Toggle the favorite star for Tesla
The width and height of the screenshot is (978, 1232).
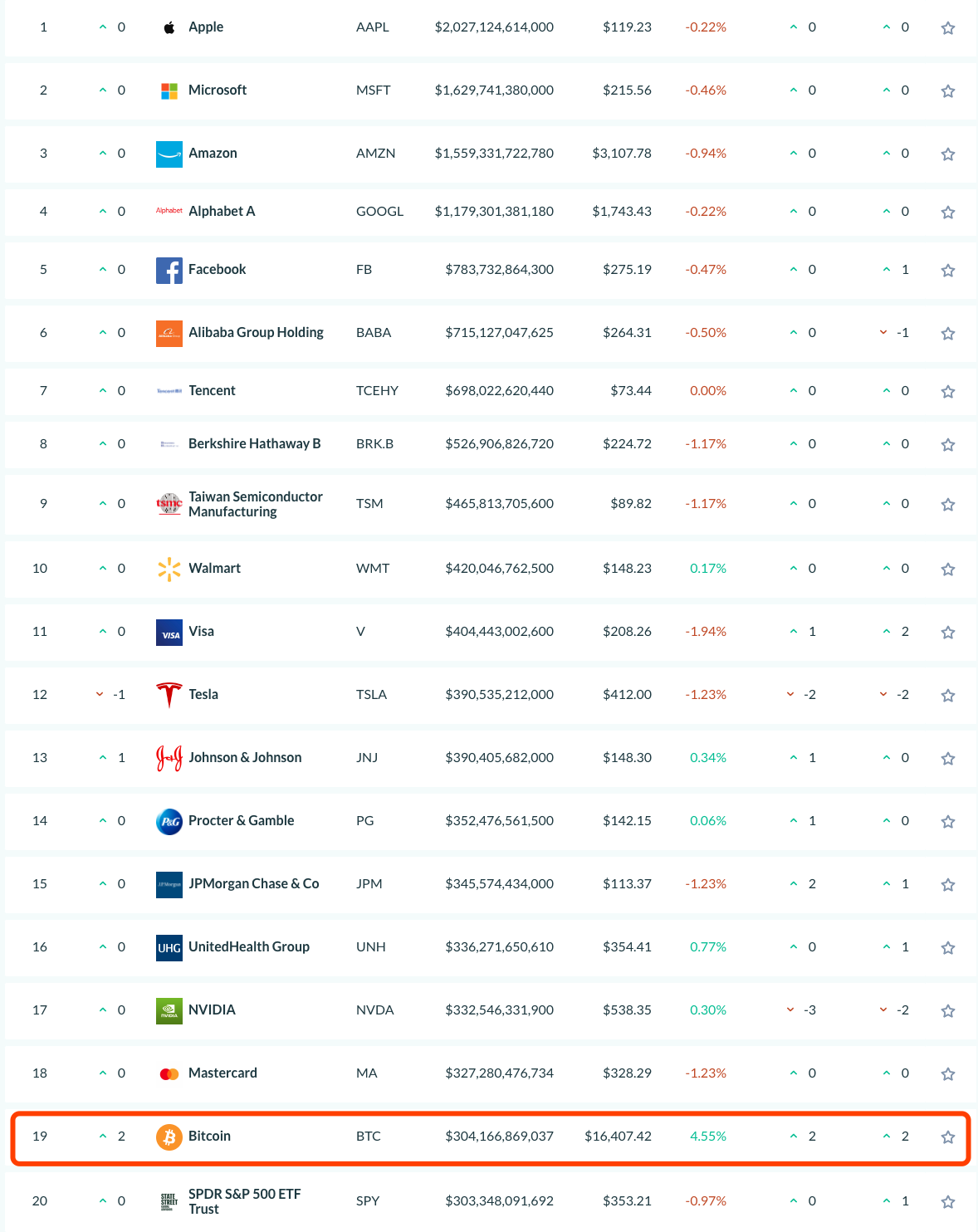[x=948, y=696]
